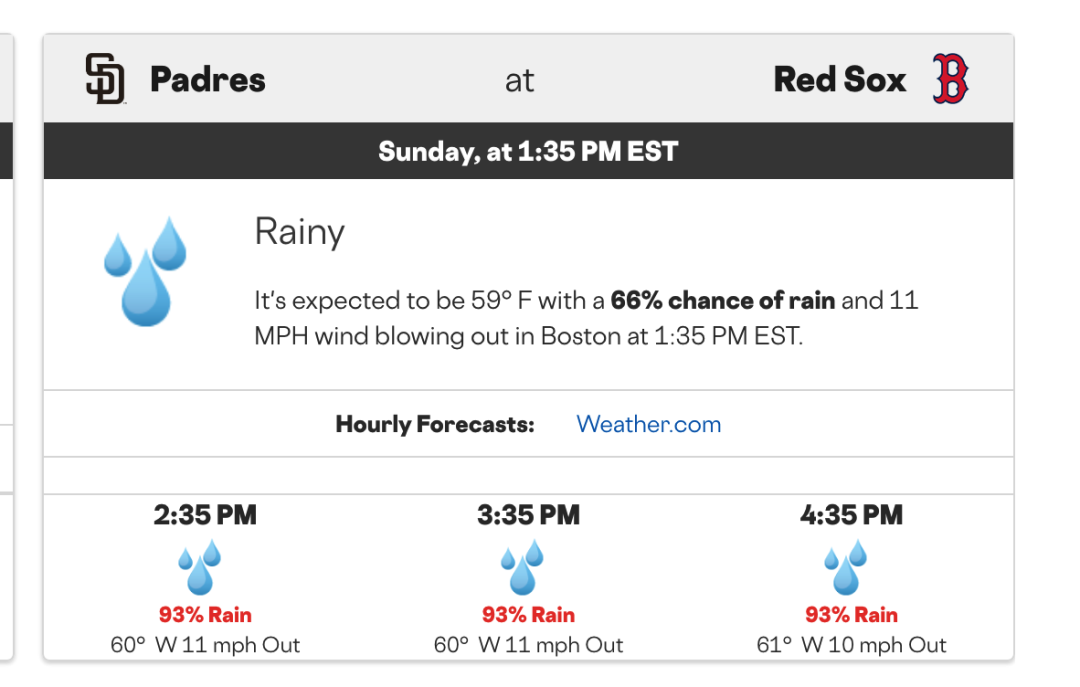Click the 2:35 PM rain drops icon
The image size is (1080, 687).
[x=200, y=567]
